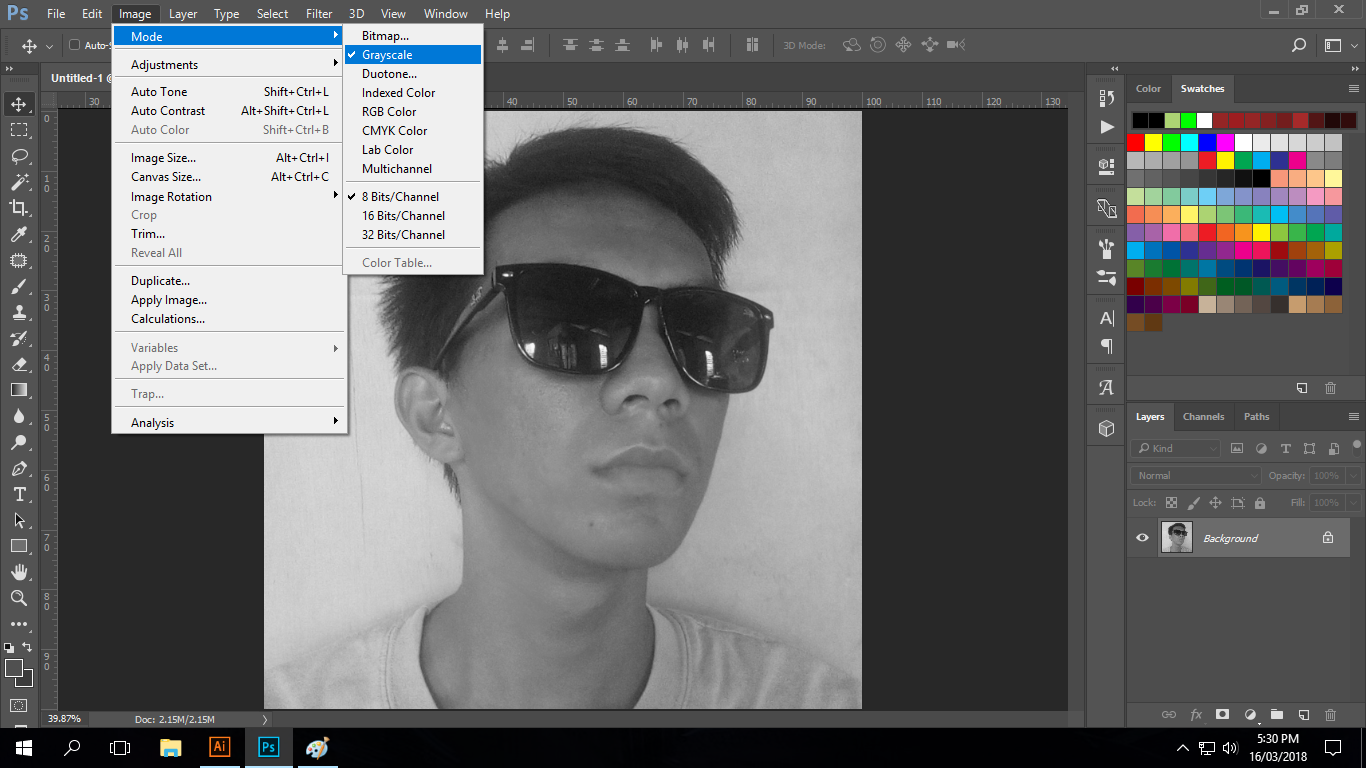This screenshot has width=1366, height=768.
Task: Toggle type layer filter icon
Action: point(1285,448)
